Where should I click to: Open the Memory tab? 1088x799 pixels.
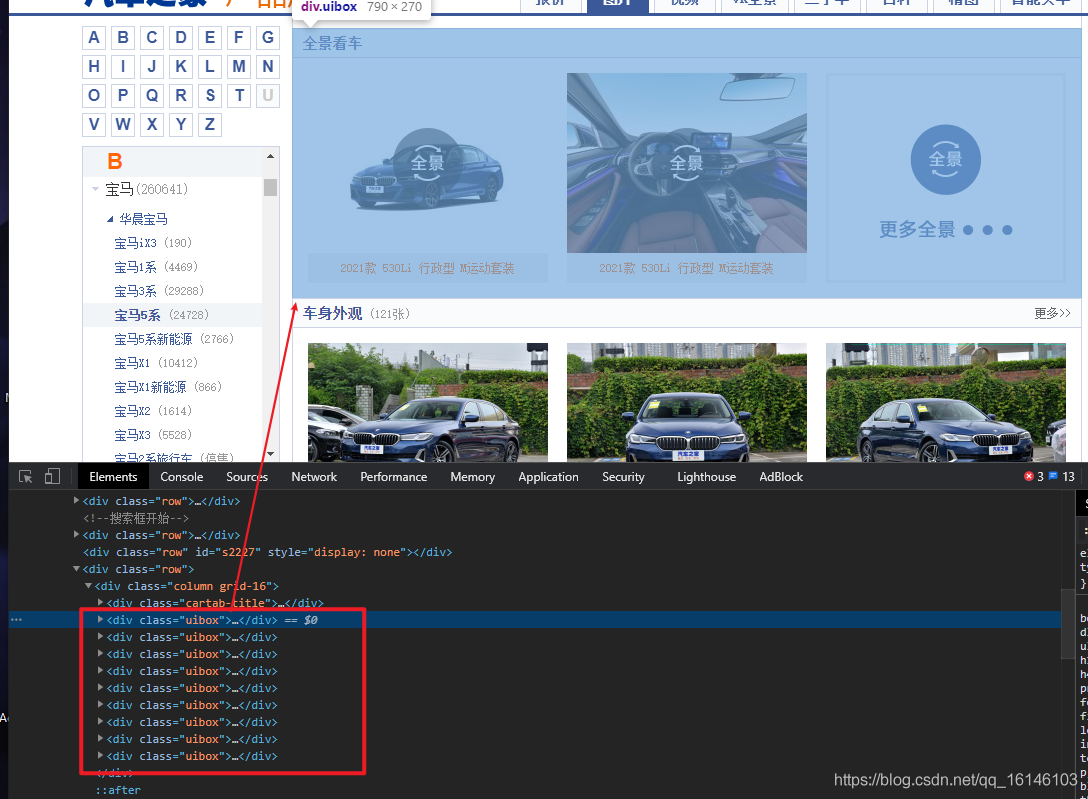[473, 476]
